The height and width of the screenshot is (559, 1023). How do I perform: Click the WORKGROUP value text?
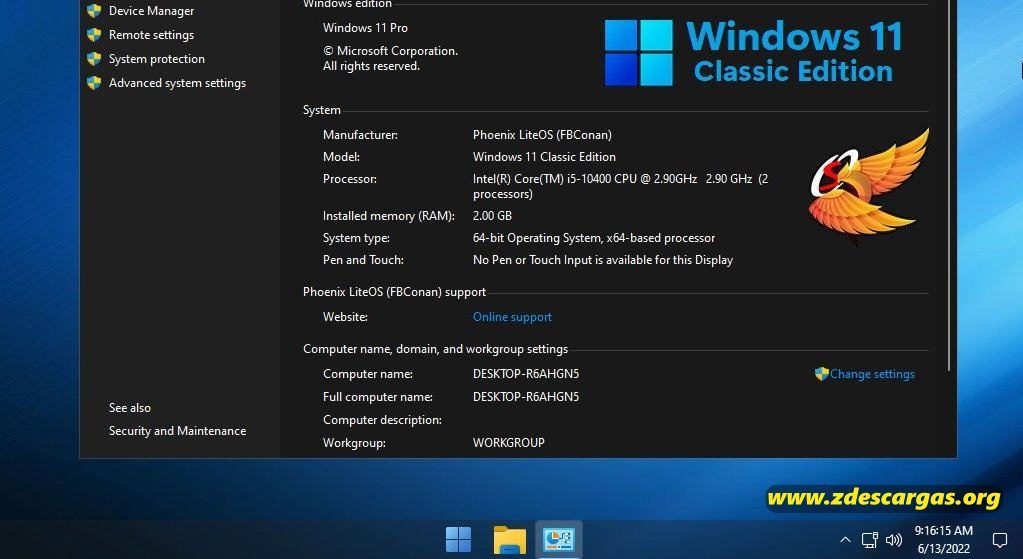[x=509, y=443]
